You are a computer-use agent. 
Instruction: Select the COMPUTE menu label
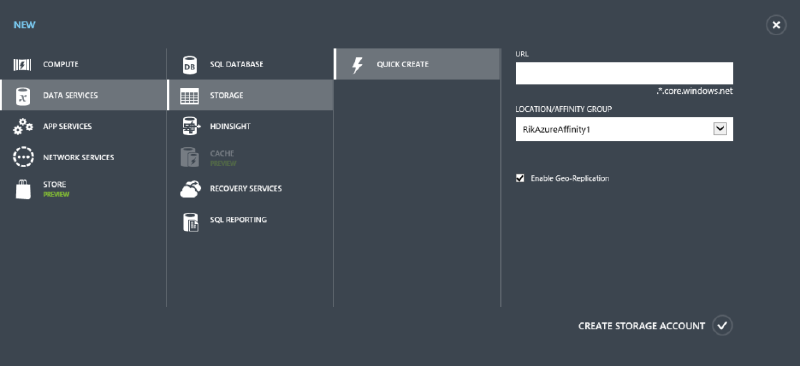[x=61, y=64]
